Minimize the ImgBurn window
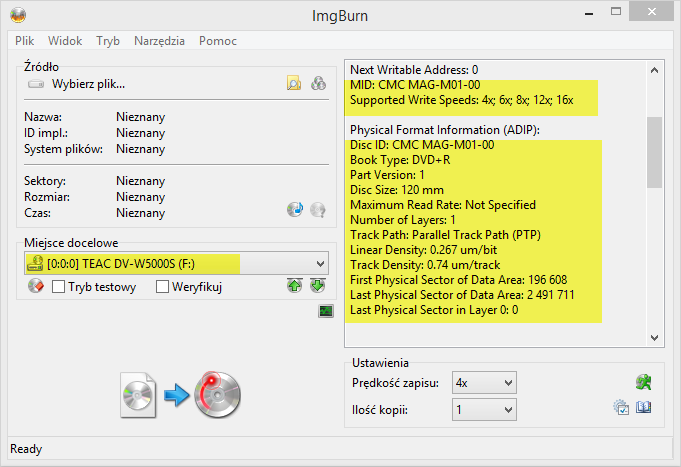This screenshot has height=467, width=681. click(x=589, y=13)
